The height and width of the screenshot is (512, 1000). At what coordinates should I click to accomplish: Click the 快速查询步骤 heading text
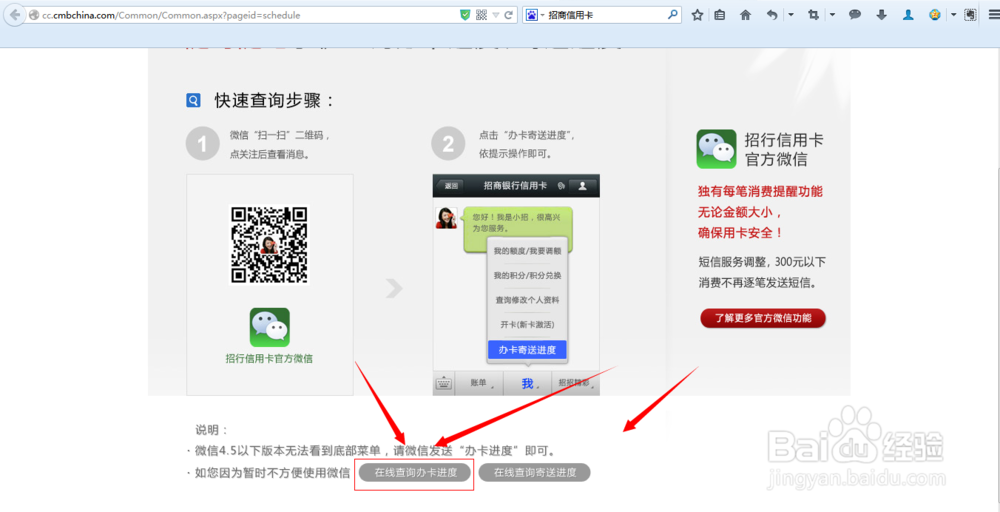275,101
